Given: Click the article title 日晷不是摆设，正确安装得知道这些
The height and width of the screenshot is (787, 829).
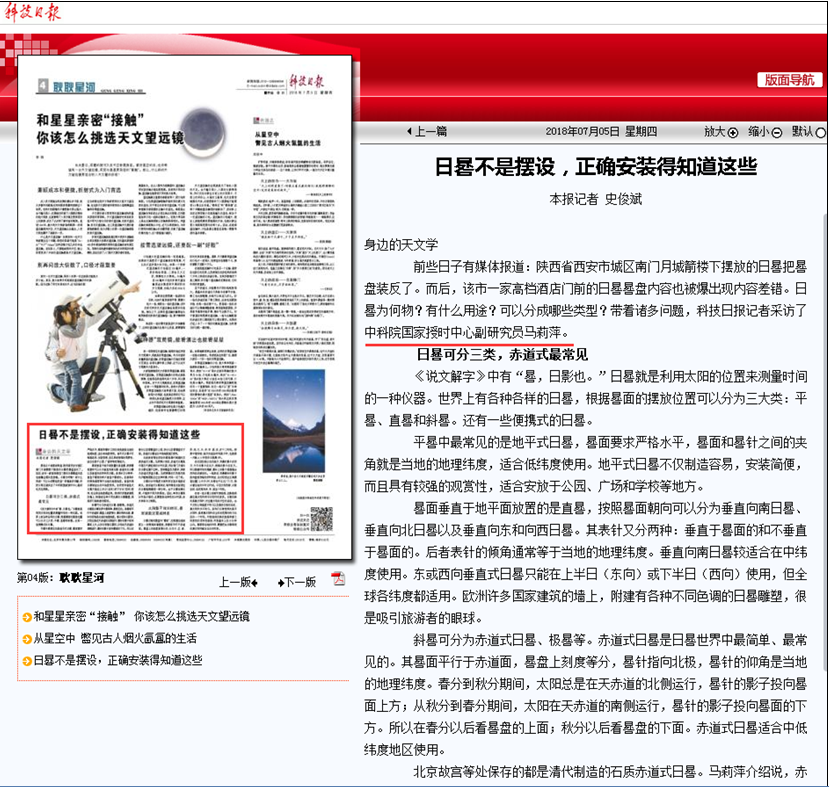Looking at the screenshot, I should (595, 167).
